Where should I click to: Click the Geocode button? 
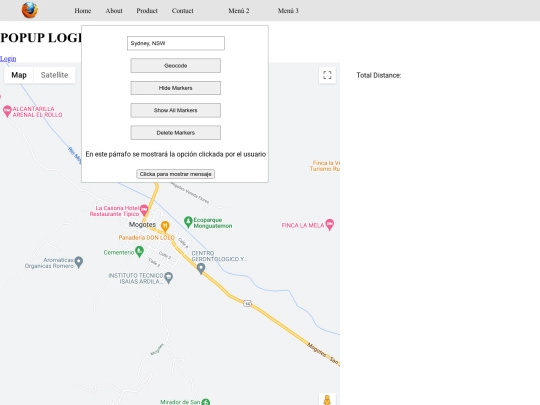pos(176,65)
